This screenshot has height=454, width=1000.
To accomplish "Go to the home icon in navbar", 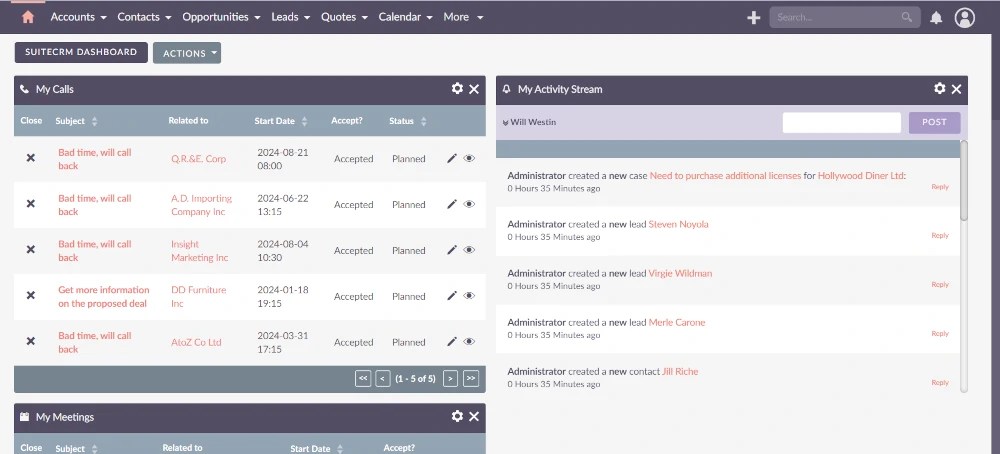I will coord(27,17).
